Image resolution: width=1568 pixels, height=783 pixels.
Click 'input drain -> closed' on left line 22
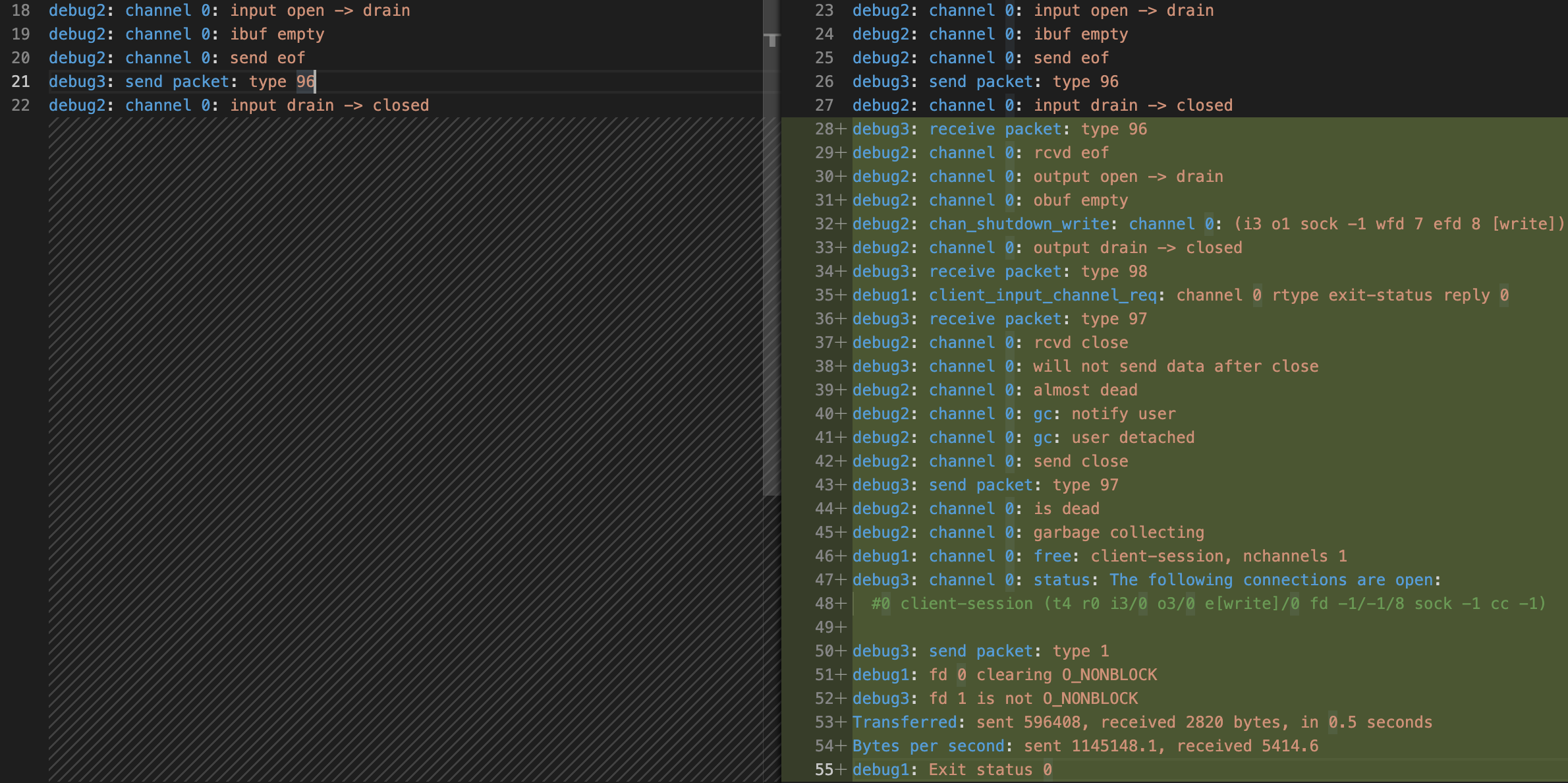click(x=329, y=105)
